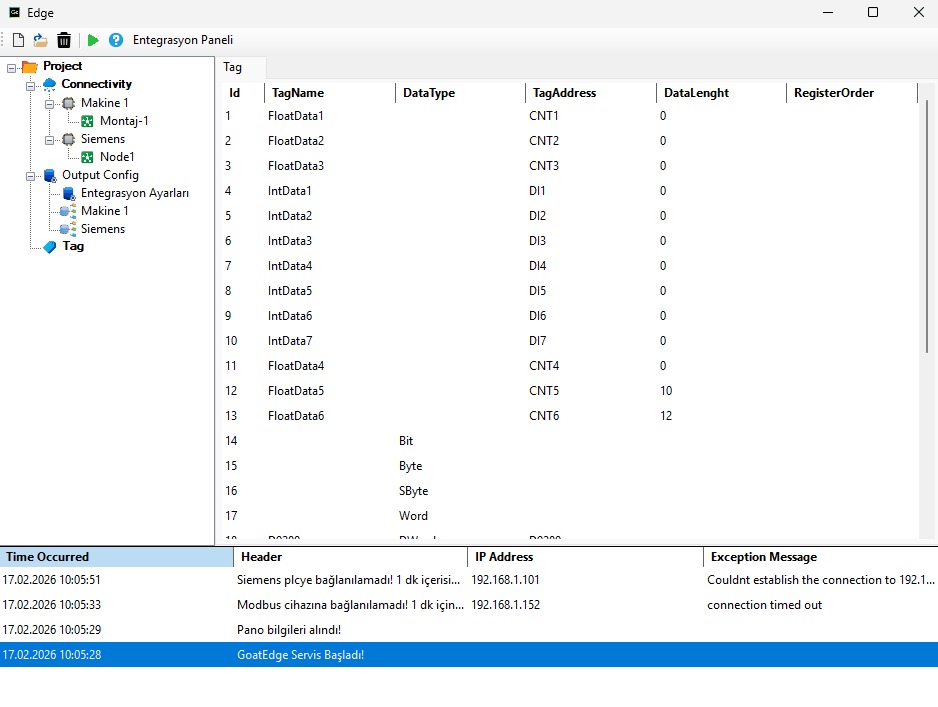938x707 pixels.
Task: Click the New Project icon in toolbar
Action: point(17,39)
